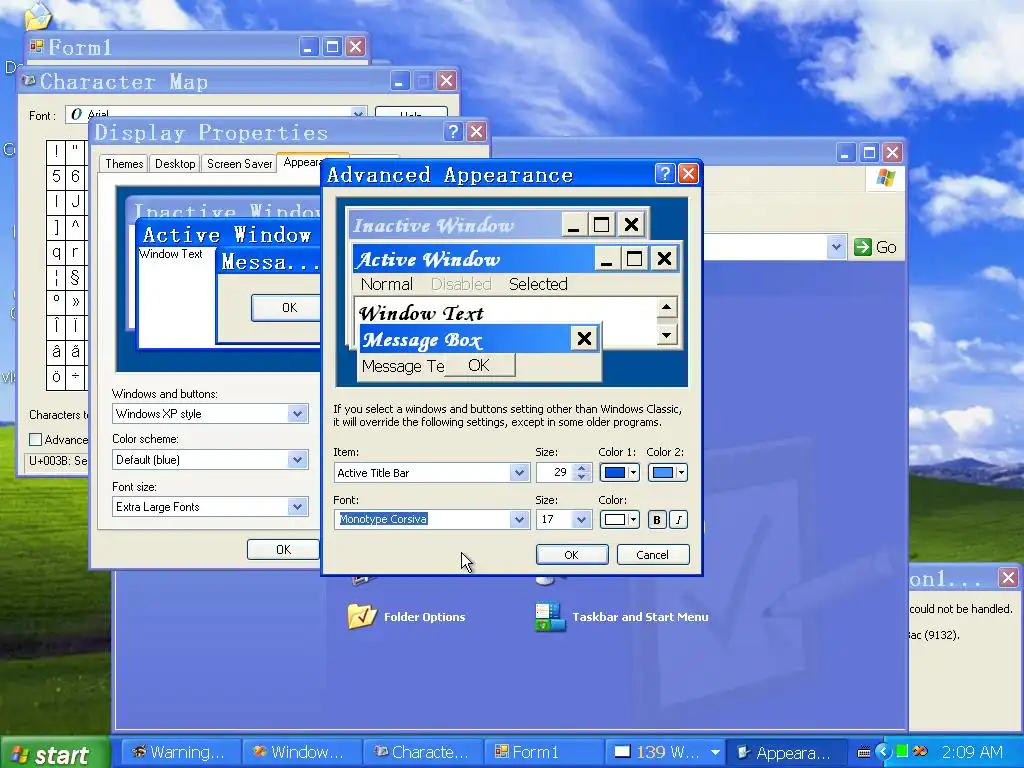1024x768 pixels.
Task: Toggle Advanced view checkbox in Character Map
Action: [36, 440]
